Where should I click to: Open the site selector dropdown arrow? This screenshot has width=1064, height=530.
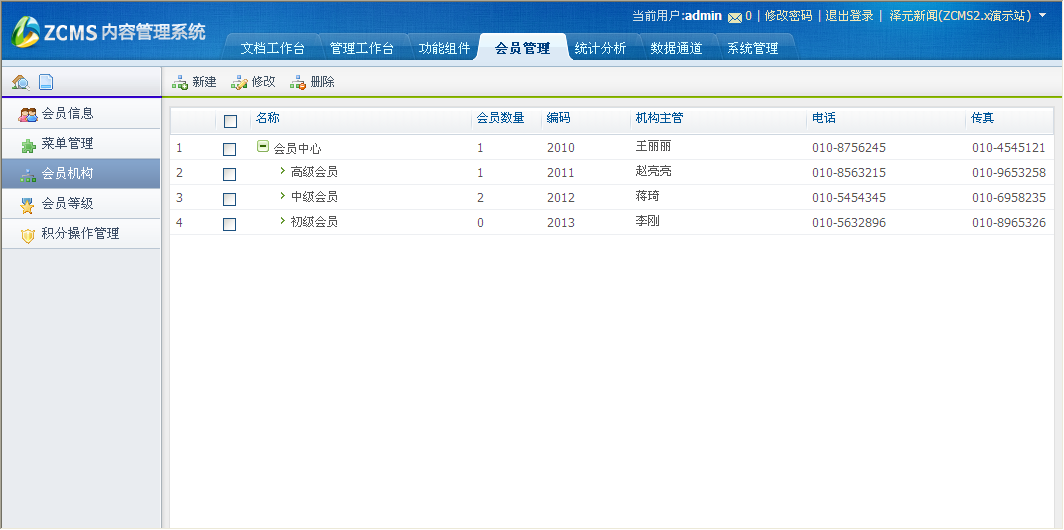(x=1043, y=15)
